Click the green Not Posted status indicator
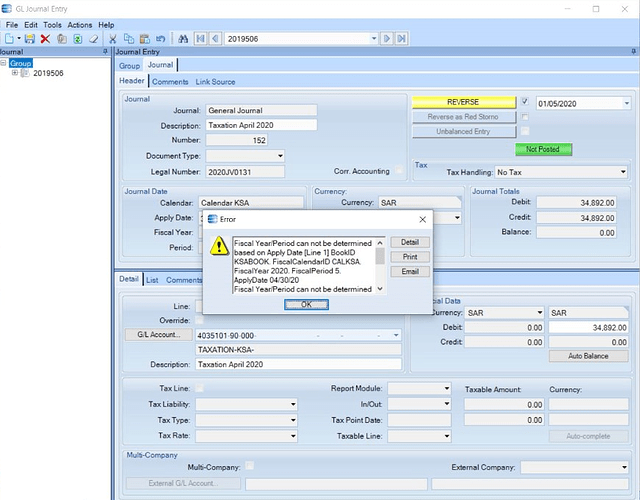 click(x=543, y=149)
